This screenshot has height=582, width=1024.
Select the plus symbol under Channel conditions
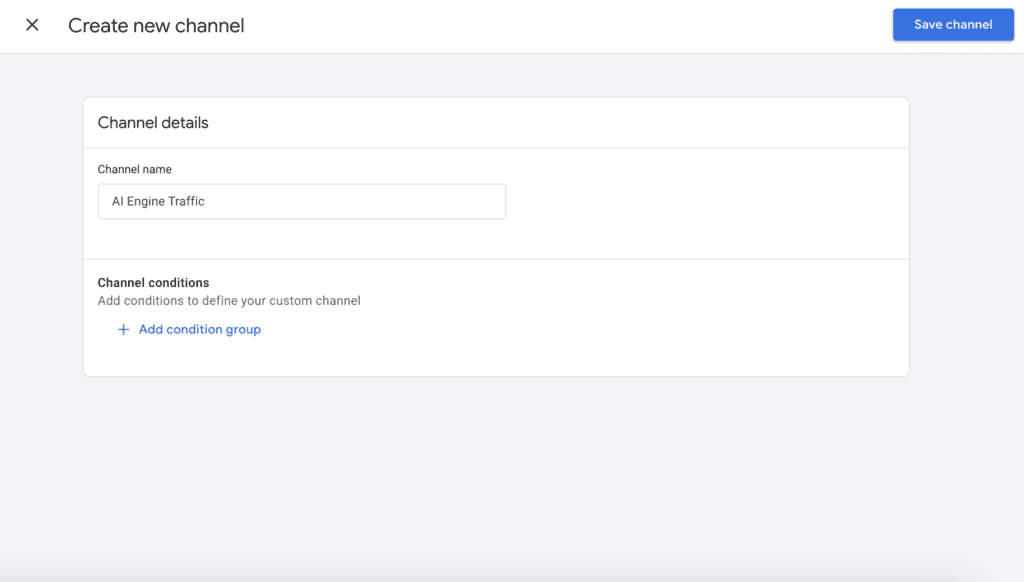pos(122,329)
